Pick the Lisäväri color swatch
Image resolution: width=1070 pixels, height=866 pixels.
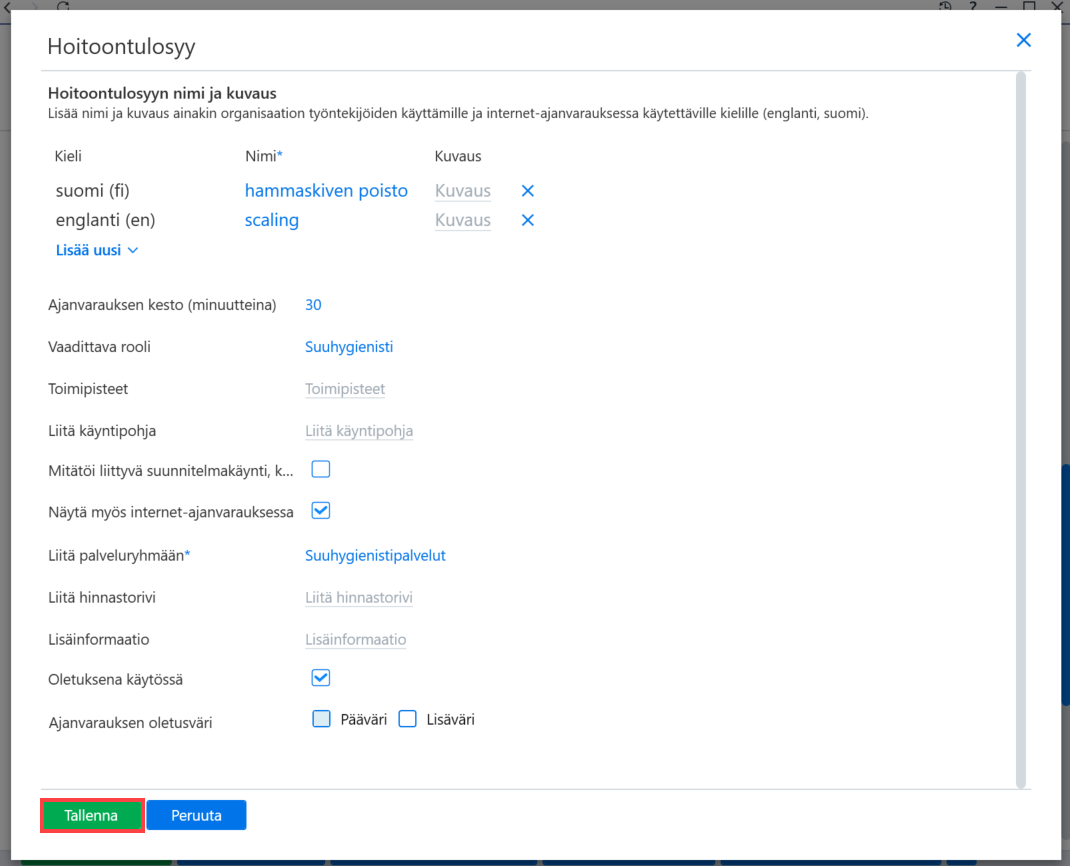click(x=407, y=719)
